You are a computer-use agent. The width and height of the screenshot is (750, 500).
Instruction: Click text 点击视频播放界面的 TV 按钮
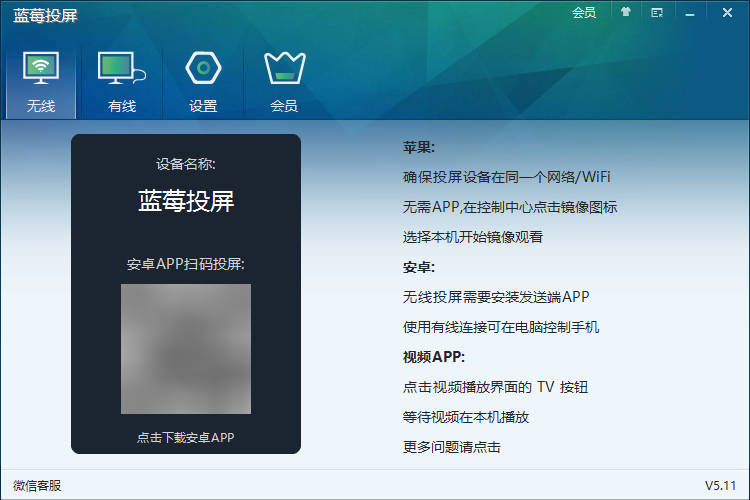[x=495, y=387]
